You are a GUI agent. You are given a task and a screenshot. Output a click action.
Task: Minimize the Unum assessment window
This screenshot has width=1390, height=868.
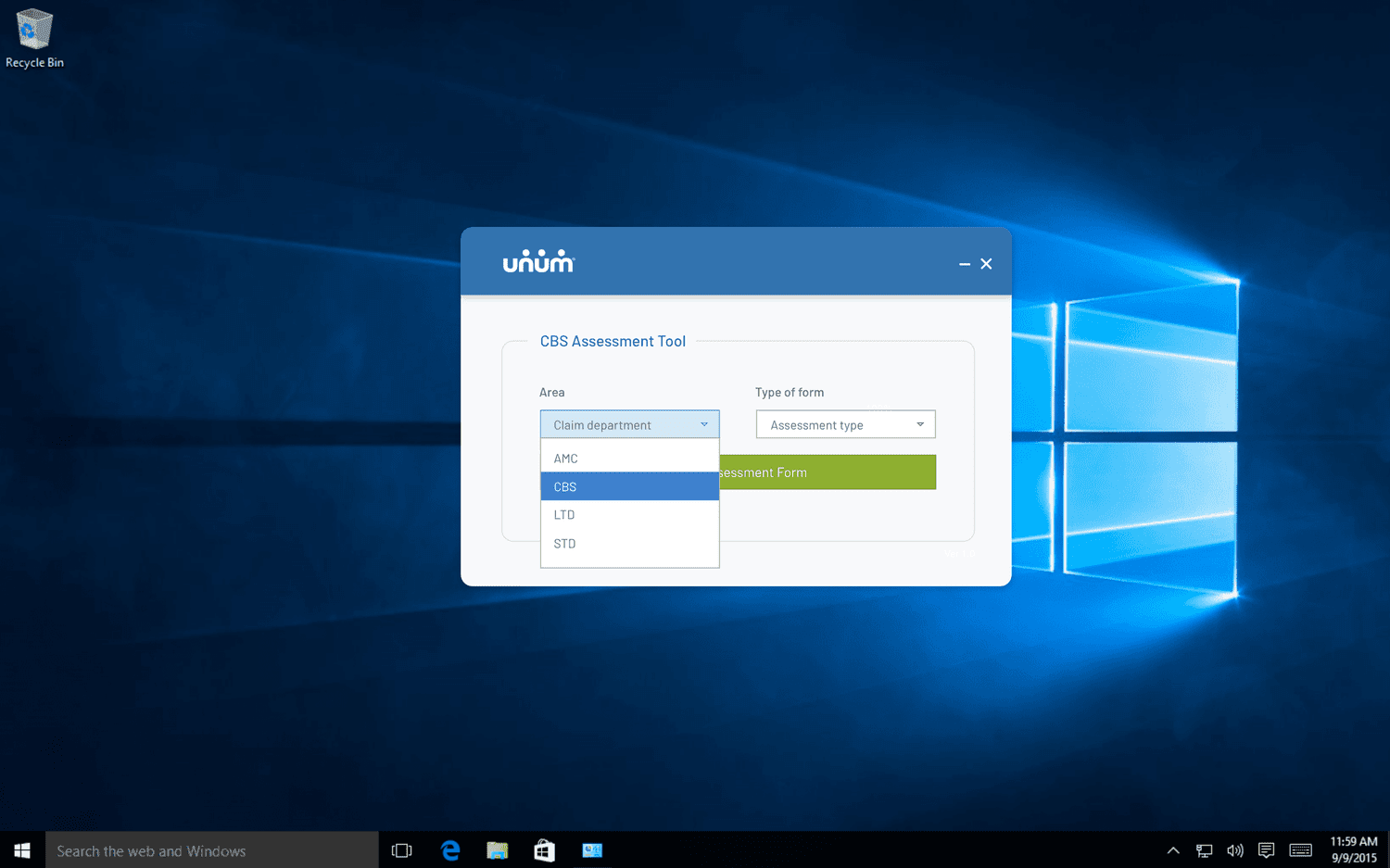(965, 264)
